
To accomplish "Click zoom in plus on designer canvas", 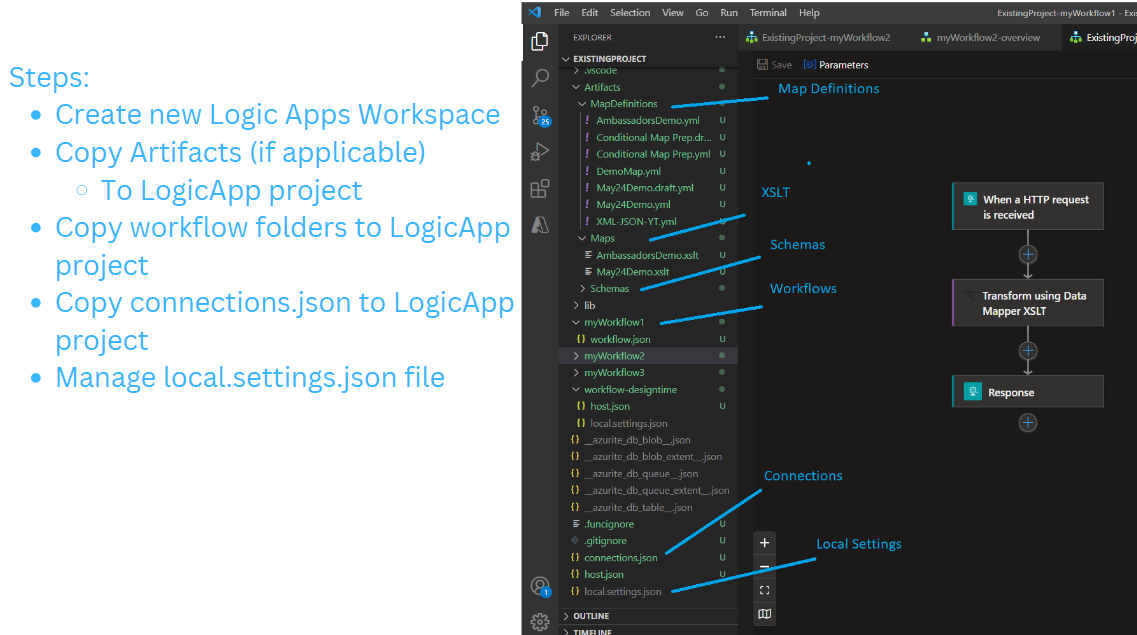I will 764,542.
